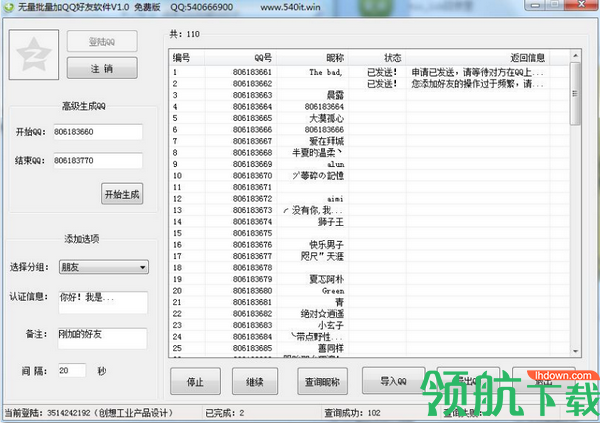Click the 已完成: 2 status entry
This screenshot has height=423, width=600.
point(225,413)
